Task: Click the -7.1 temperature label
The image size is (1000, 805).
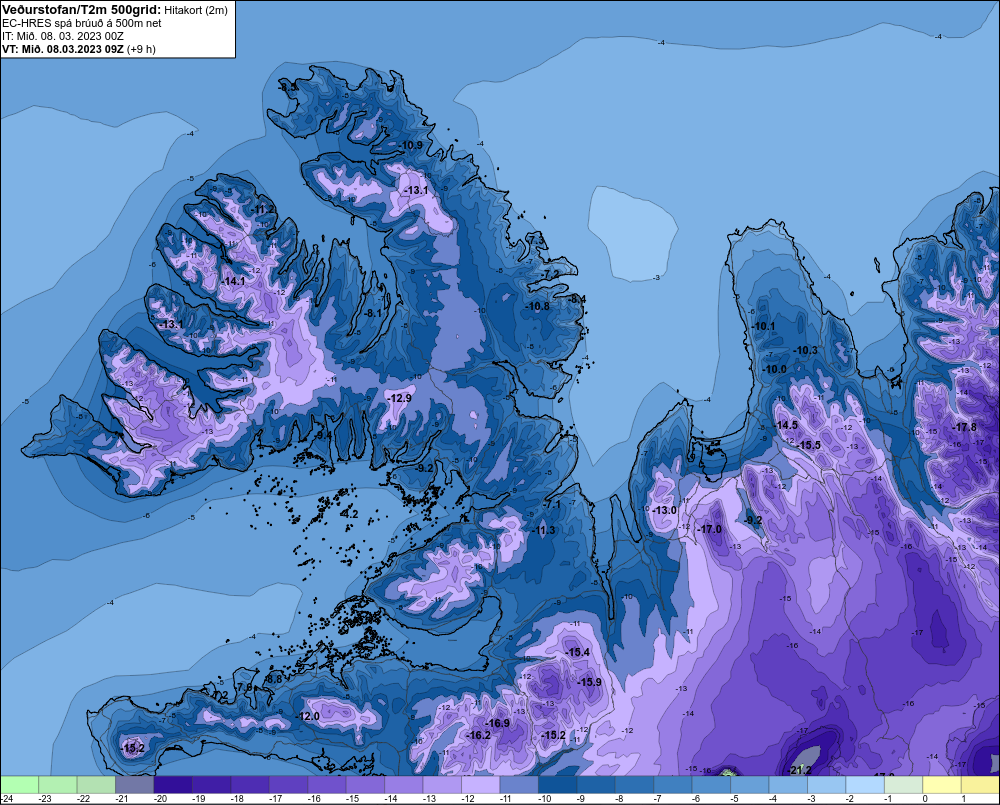Action: pos(552,505)
